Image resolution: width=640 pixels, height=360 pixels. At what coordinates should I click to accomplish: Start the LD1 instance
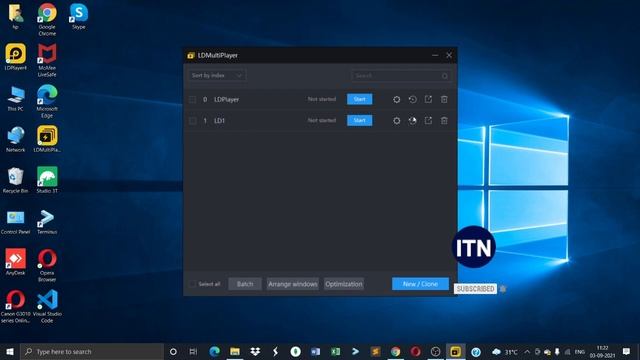point(360,120)
